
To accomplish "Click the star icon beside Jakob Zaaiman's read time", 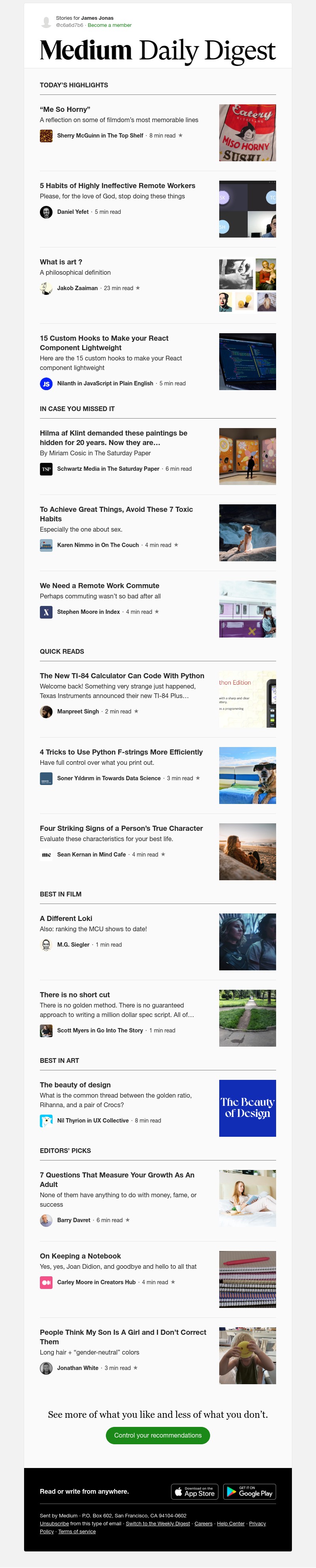I will (137, 288).
